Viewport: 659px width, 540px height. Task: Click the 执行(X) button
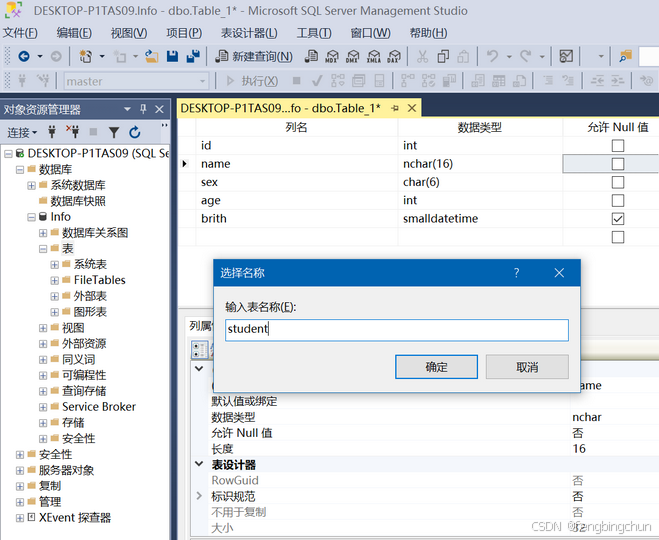point(252,81)
